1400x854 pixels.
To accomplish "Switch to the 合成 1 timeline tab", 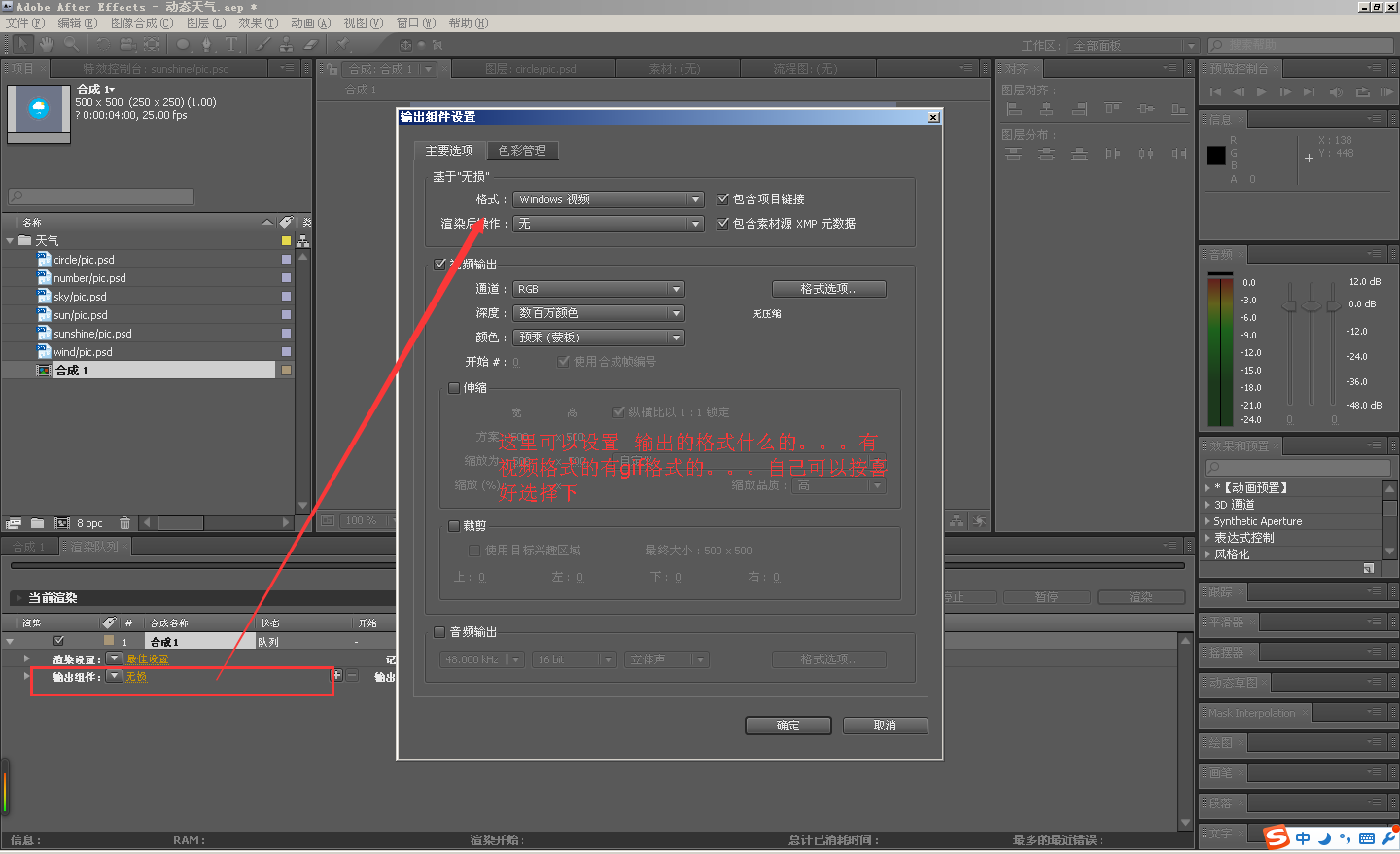I will point(29,547).
